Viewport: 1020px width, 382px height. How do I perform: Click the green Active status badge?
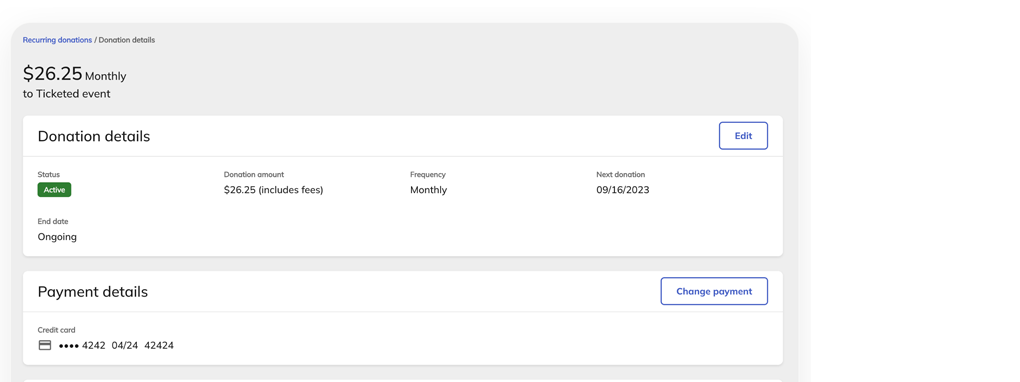pos(54,190)
